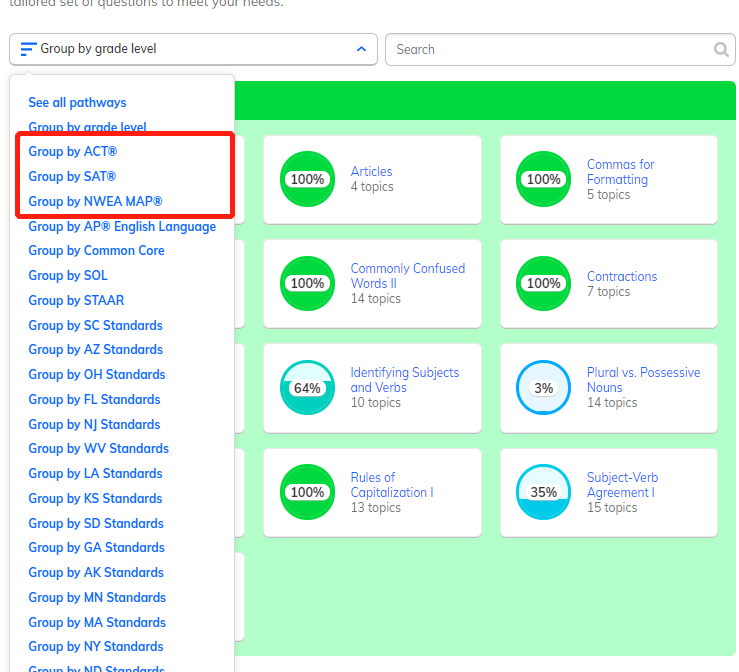
Task: Click Rules of Capitalization I progress circle
Action: click(307, 492)
